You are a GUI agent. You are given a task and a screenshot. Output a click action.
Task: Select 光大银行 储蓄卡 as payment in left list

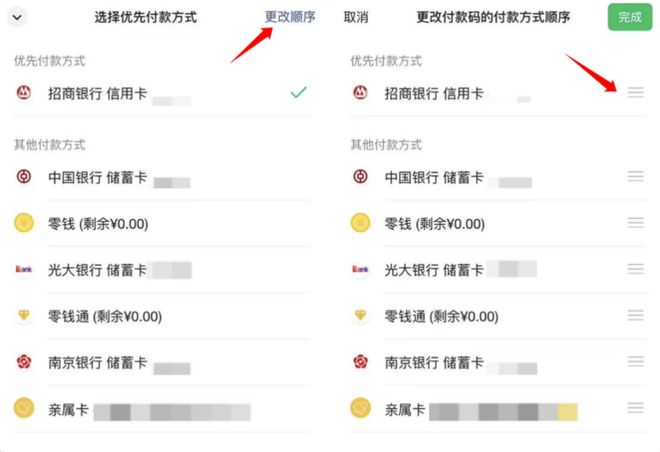click(162, 270)
